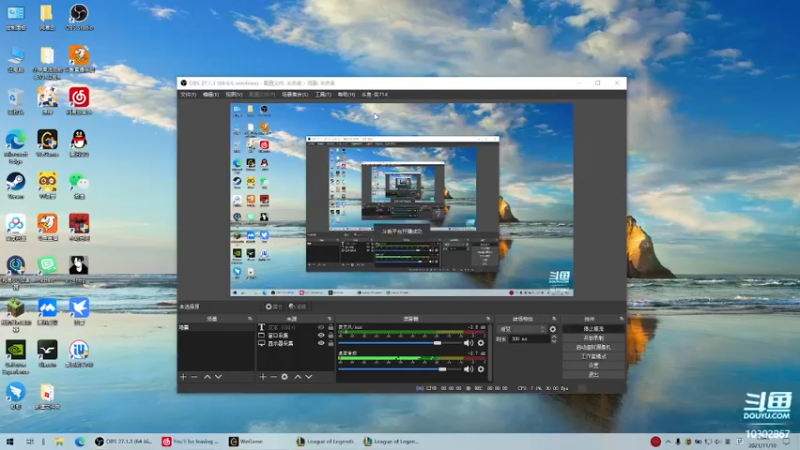Open the 桌面音频 audio settings gear

tap(481, 369)
